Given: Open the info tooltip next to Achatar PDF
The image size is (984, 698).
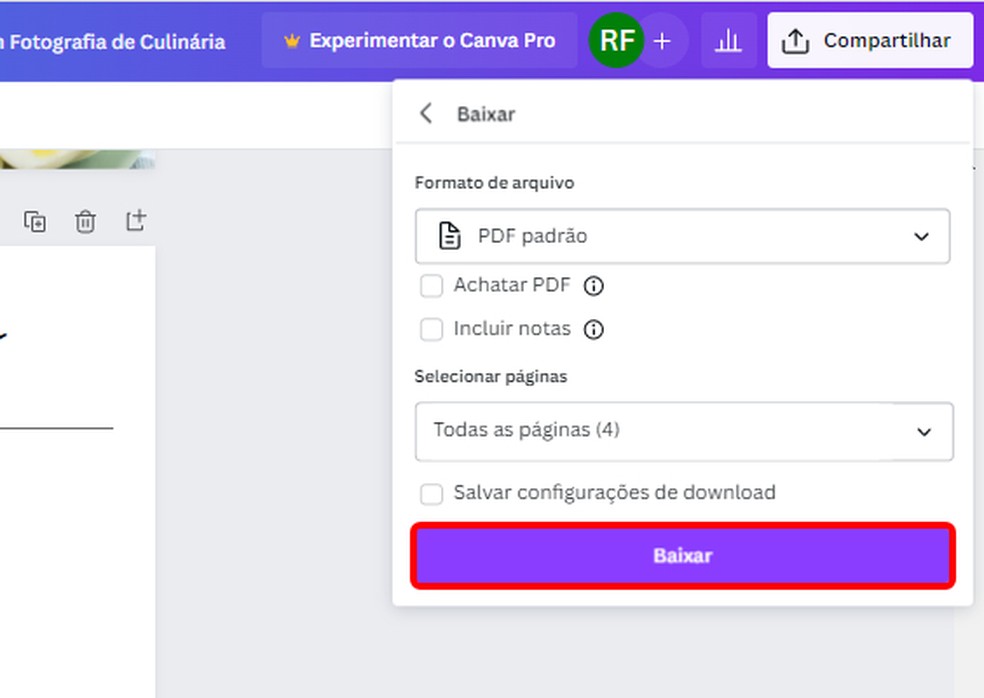Looking at the screenshot, I should [x=597, y=285].
